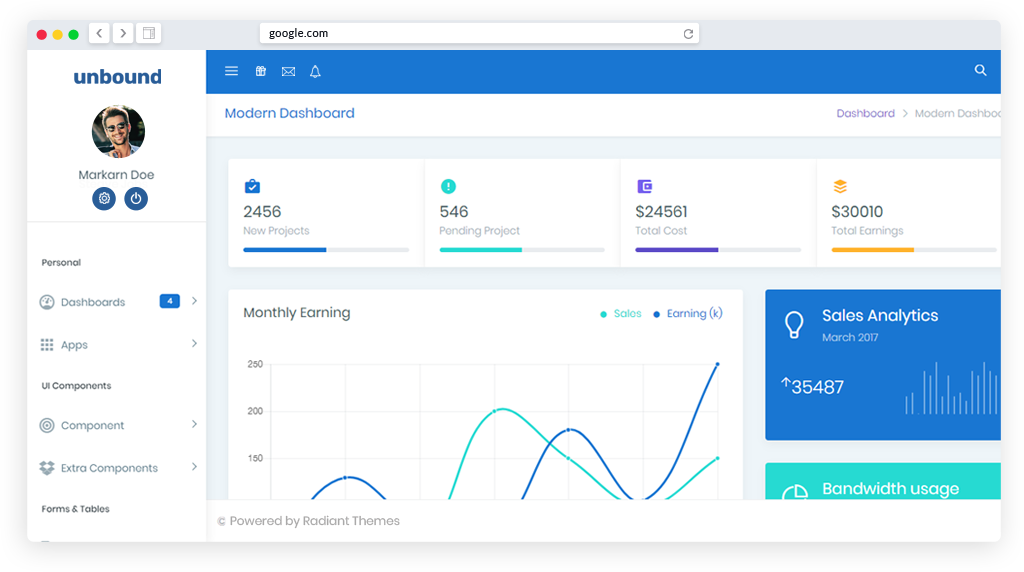Expand the Extra Components menu chevron
The image size is (1024, 572).
point(194,467)
